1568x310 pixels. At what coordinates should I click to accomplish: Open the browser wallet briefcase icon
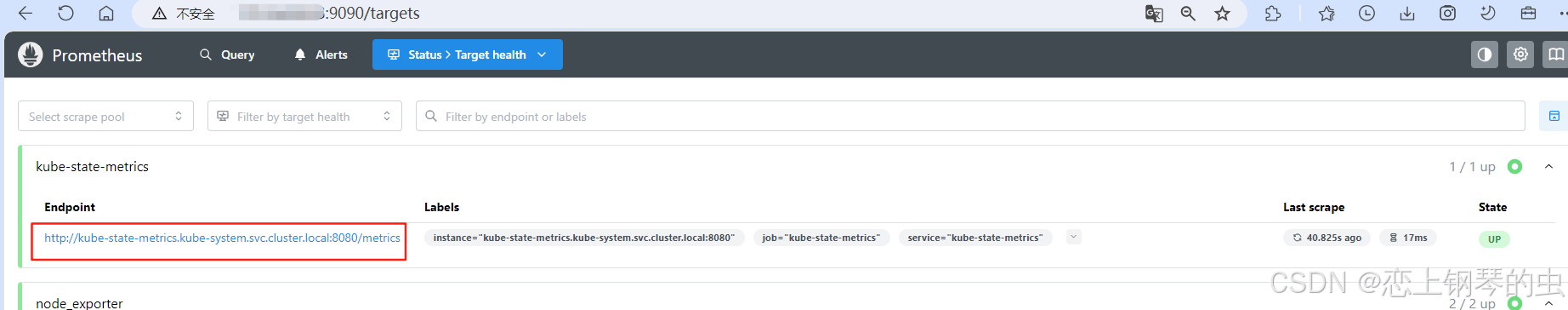pyautogui.click(x=1528, y=14)
